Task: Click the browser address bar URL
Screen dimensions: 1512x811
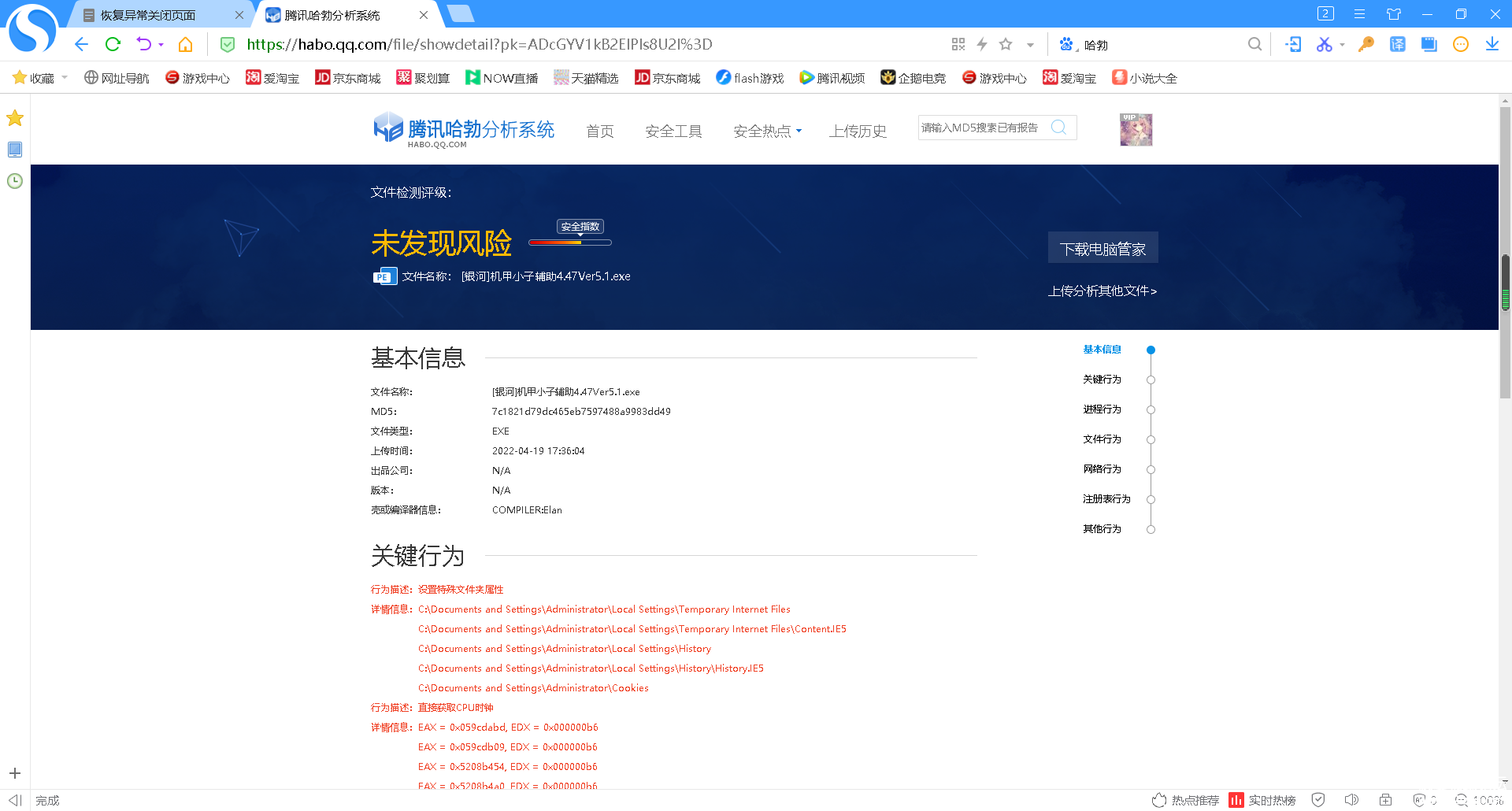Action: [480, 45]
